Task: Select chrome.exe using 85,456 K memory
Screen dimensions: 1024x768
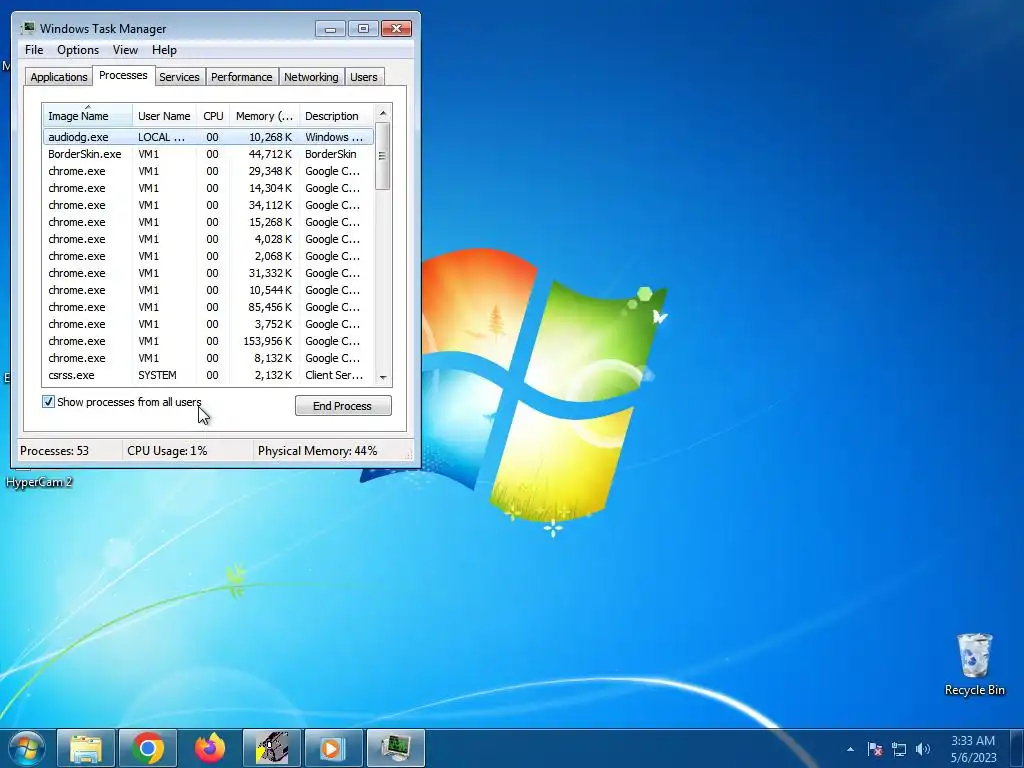Action: coord(208,307)
